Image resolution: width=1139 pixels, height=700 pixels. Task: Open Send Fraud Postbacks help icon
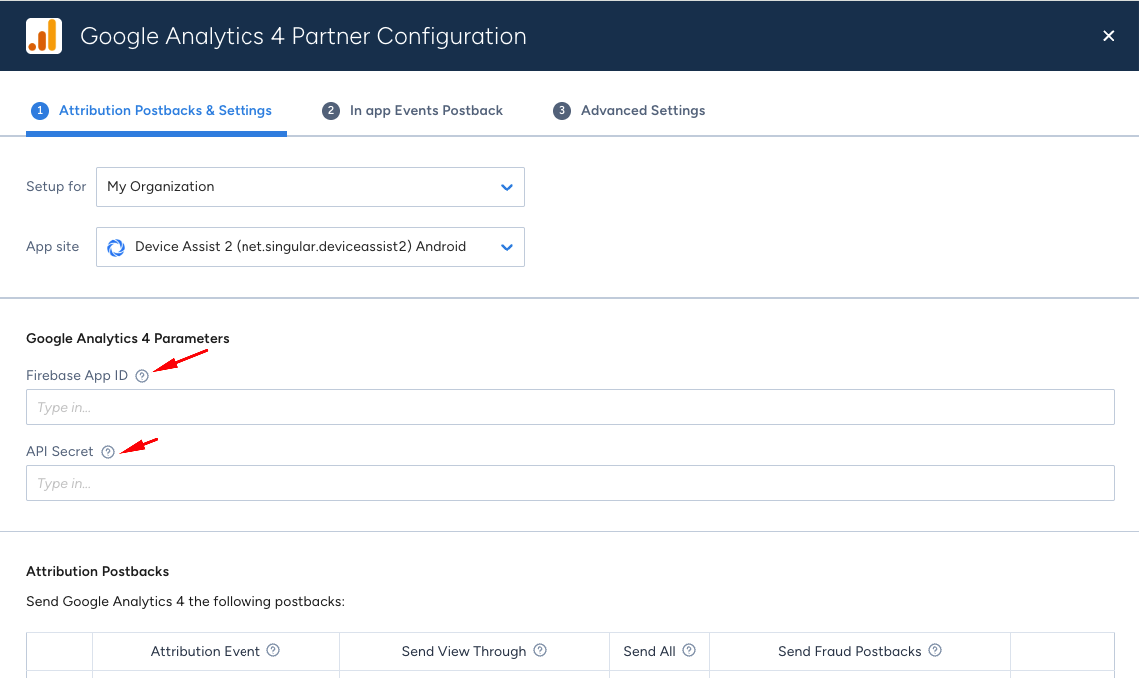tap(936, 651)
